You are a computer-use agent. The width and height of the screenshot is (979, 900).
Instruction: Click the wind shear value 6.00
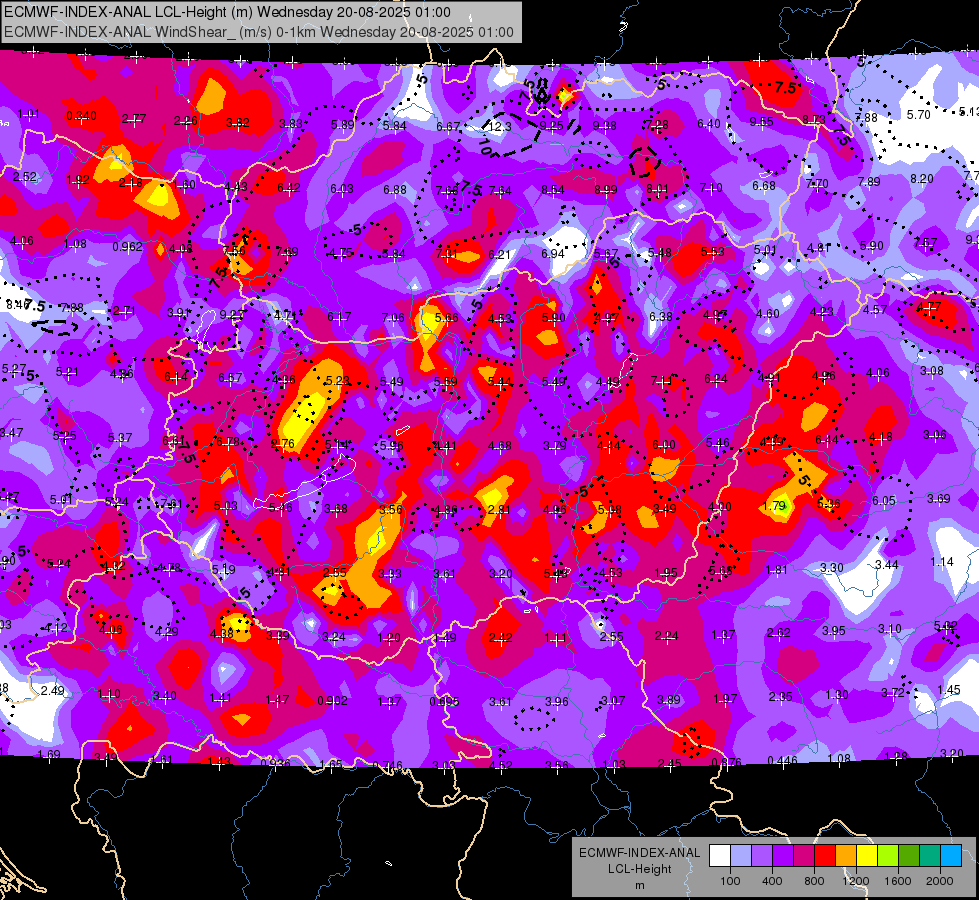[x=663, y=444]
